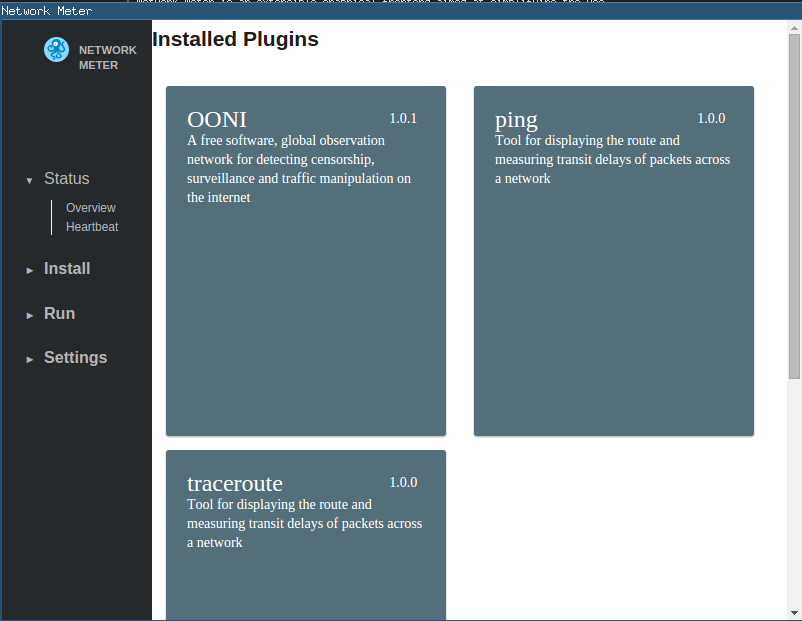Expand the Install section arrow
The height and width of the screenshot is (621, 802).
tap(30, 271)
